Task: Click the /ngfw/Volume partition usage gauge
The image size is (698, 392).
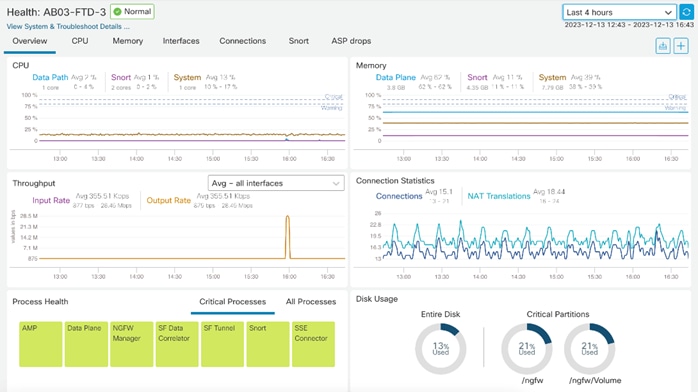Action: (x=589, y=349)
